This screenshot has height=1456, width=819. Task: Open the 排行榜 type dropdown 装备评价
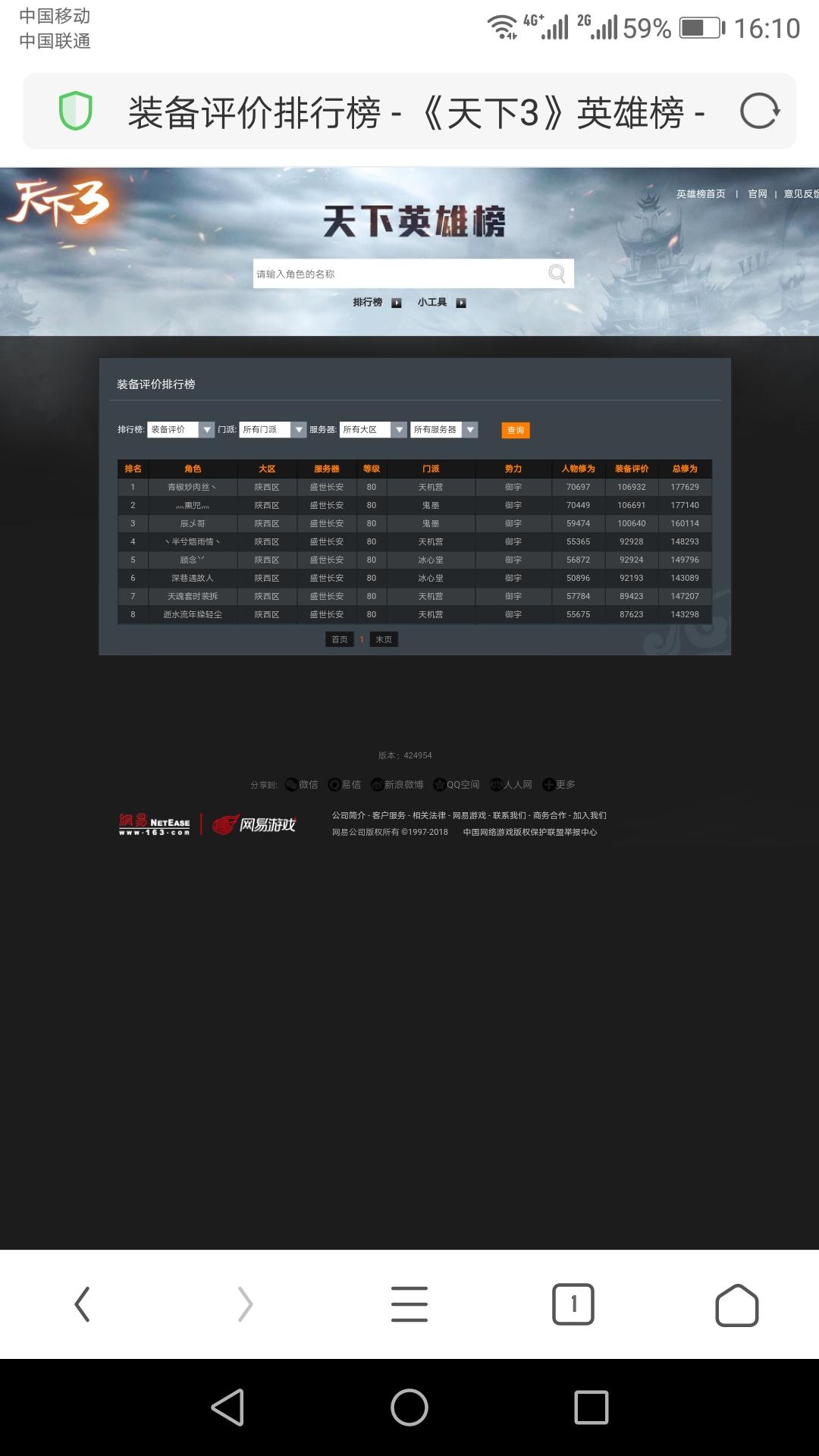click(181, 429)
